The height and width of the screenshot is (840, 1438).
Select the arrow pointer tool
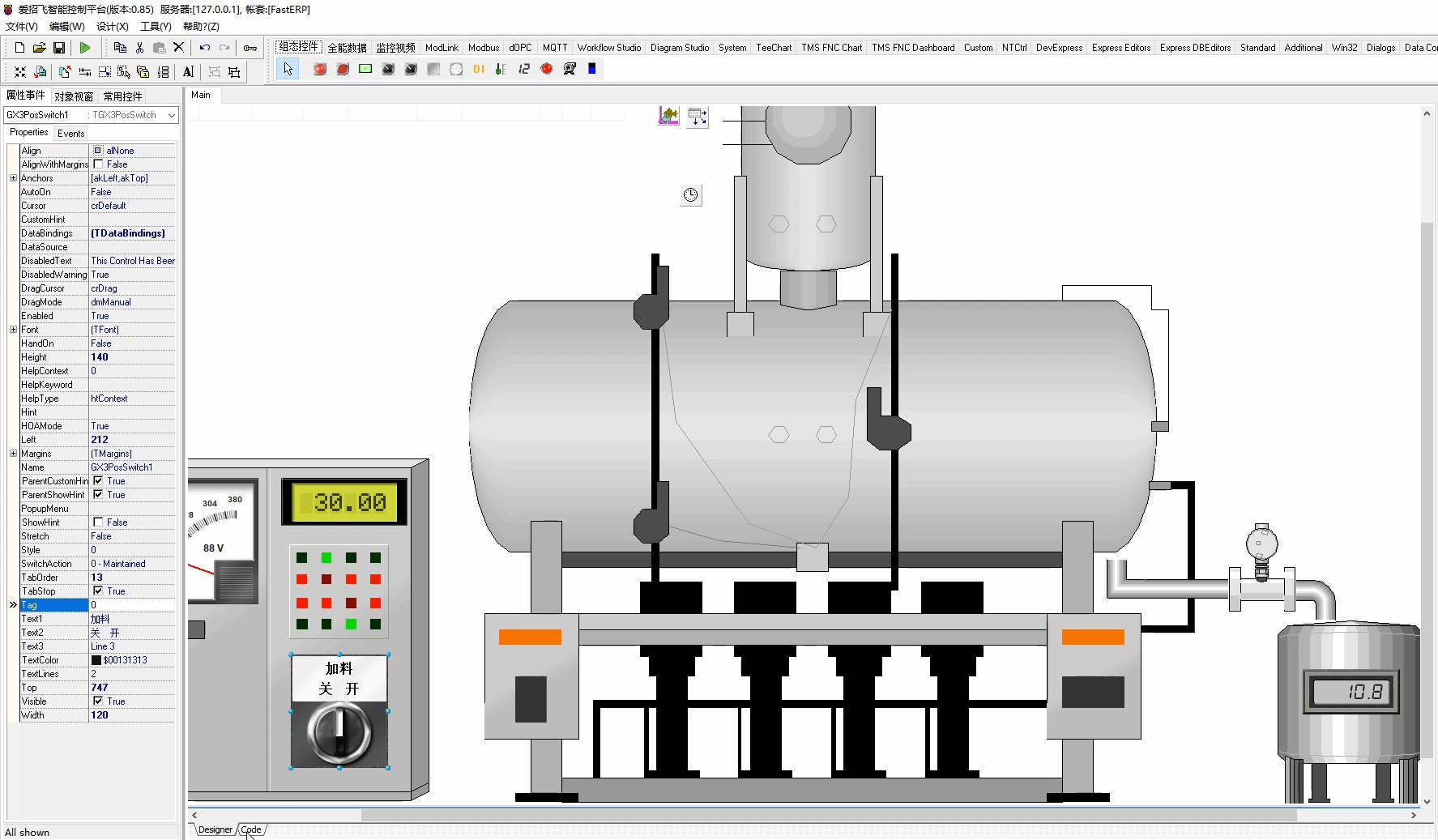tap(288, 69)
